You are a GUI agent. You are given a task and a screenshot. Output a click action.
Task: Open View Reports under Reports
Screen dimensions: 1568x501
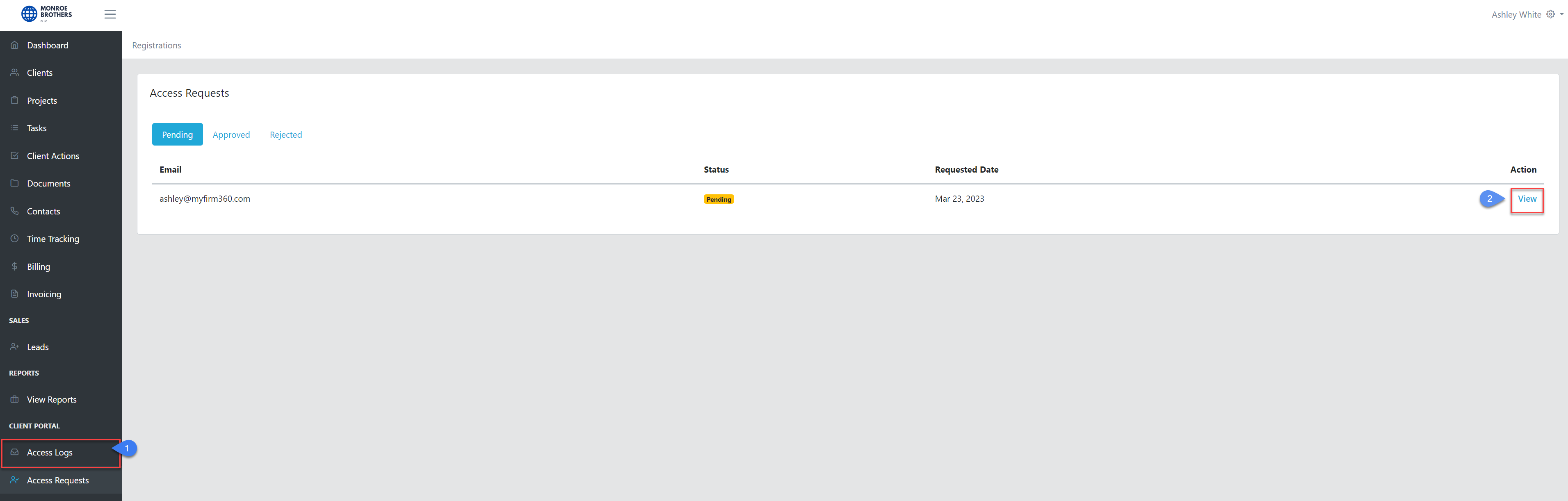[x=52, y=399]
